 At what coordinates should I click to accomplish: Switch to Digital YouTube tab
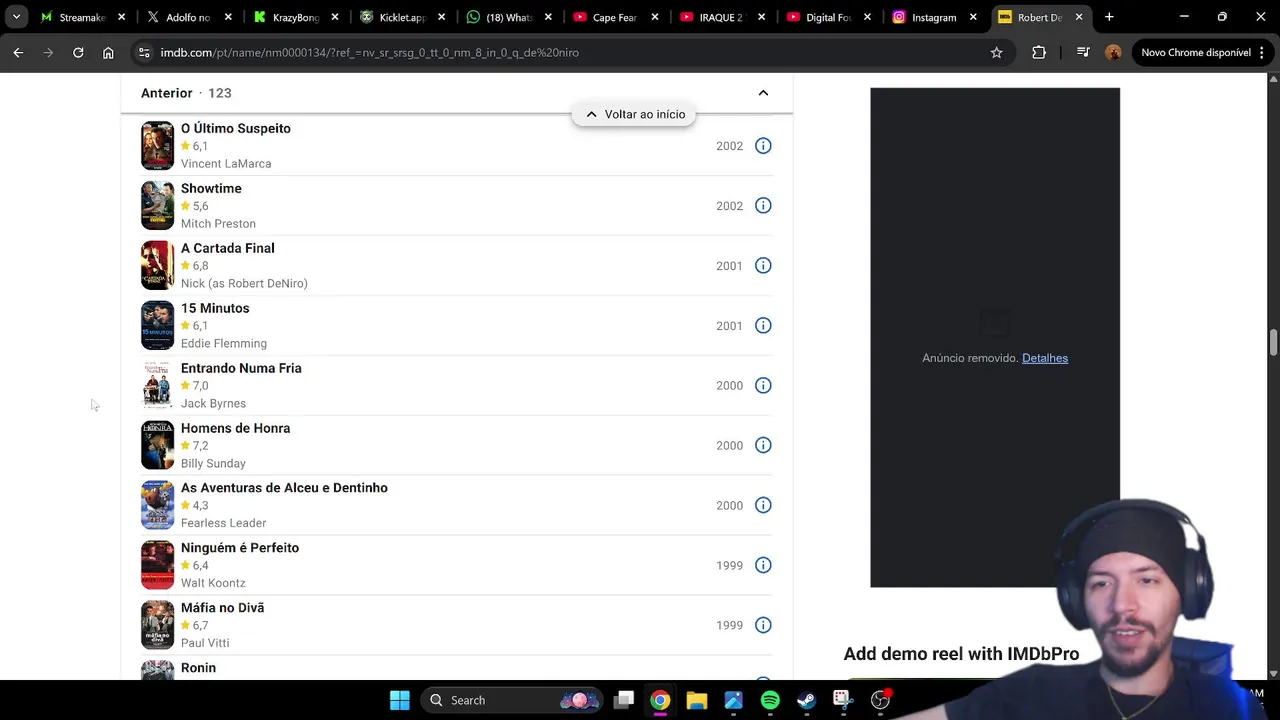828,17
